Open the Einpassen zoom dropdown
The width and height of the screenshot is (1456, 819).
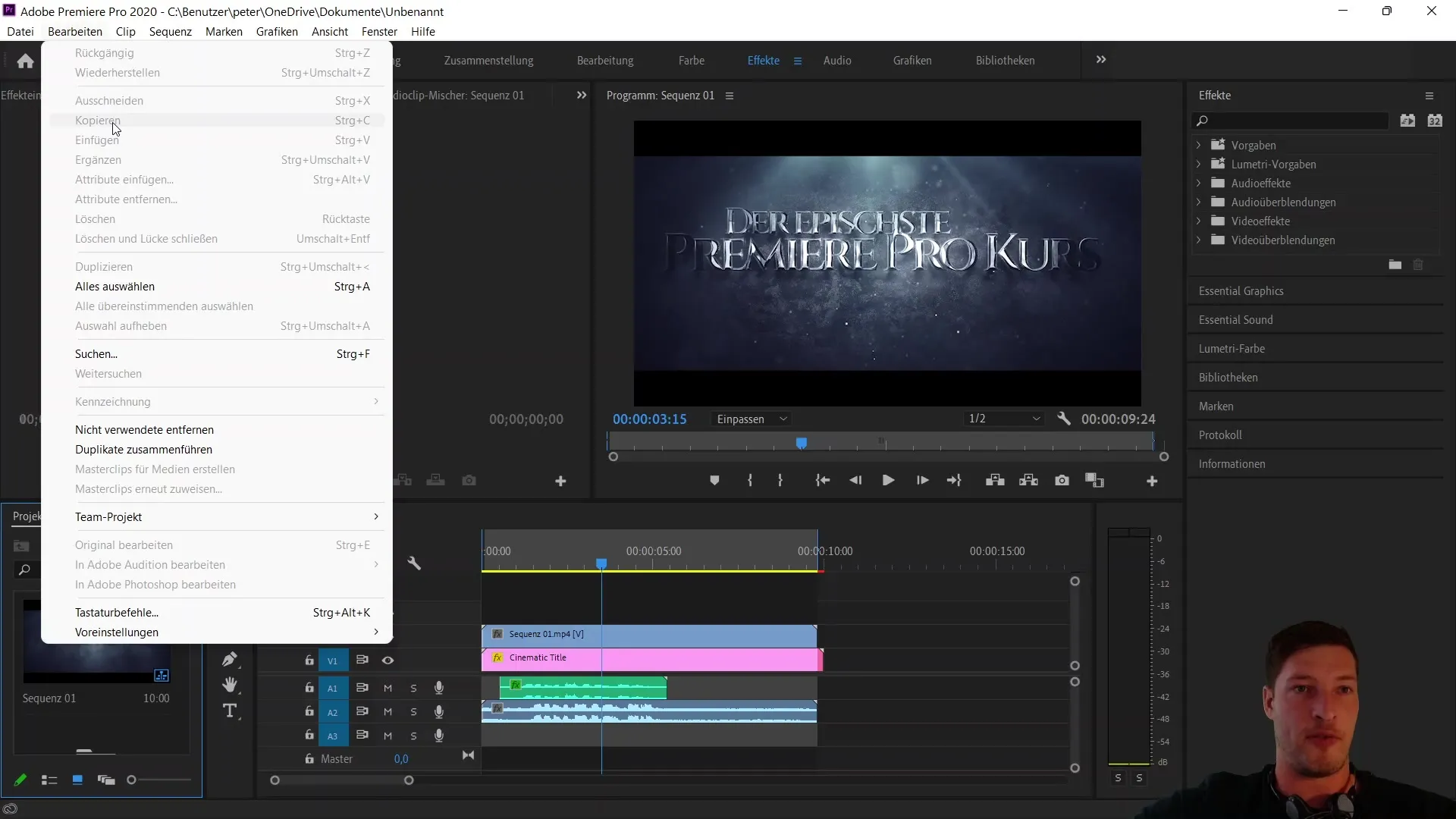(751, 419)
